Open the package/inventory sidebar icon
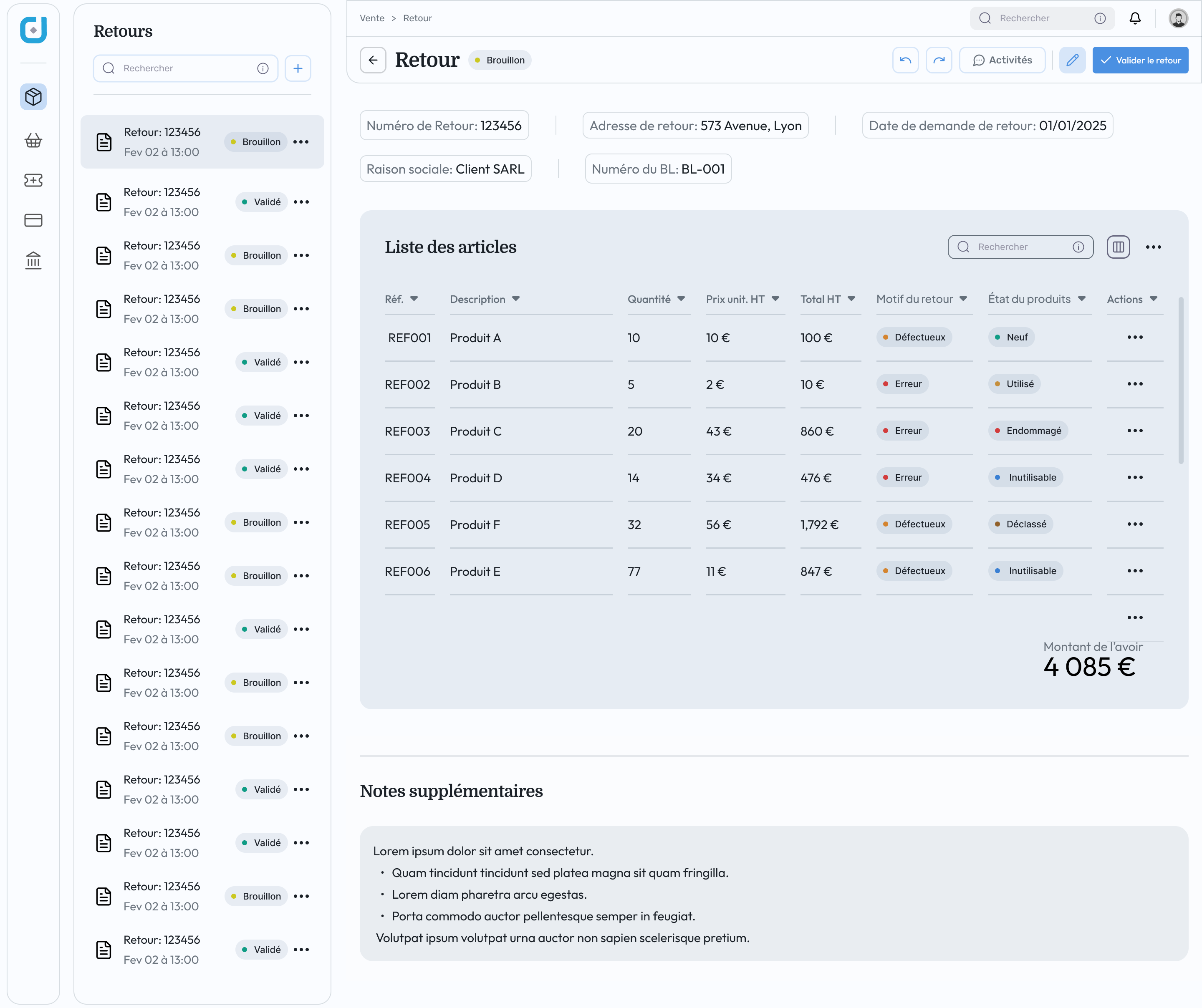The image size is (1202, 1008). pos(33,97)
